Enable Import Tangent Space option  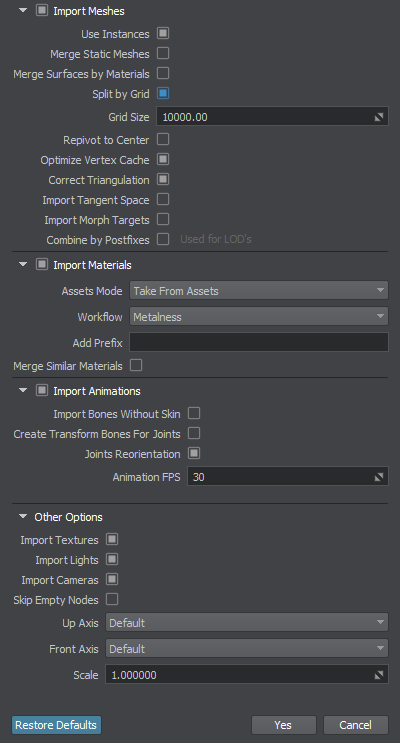click(x=163, y=199)
